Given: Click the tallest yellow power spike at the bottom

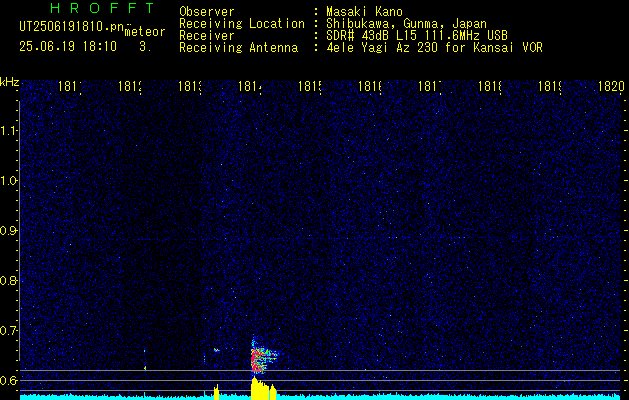Looking at the screenshot, I should [x=254, y=388].
